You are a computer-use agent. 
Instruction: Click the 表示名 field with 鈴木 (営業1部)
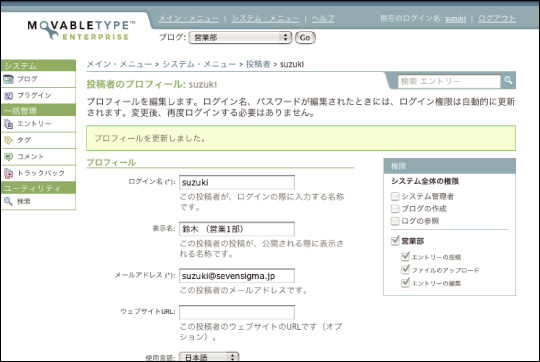(237, 229)
